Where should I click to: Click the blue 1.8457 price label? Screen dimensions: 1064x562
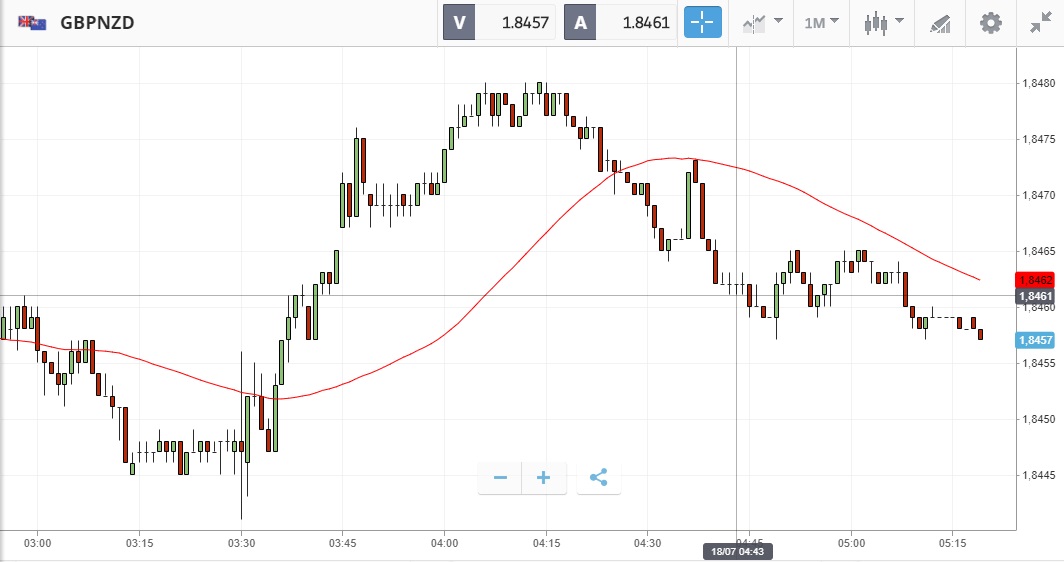pyautogui.click(x=1033, y=340)
